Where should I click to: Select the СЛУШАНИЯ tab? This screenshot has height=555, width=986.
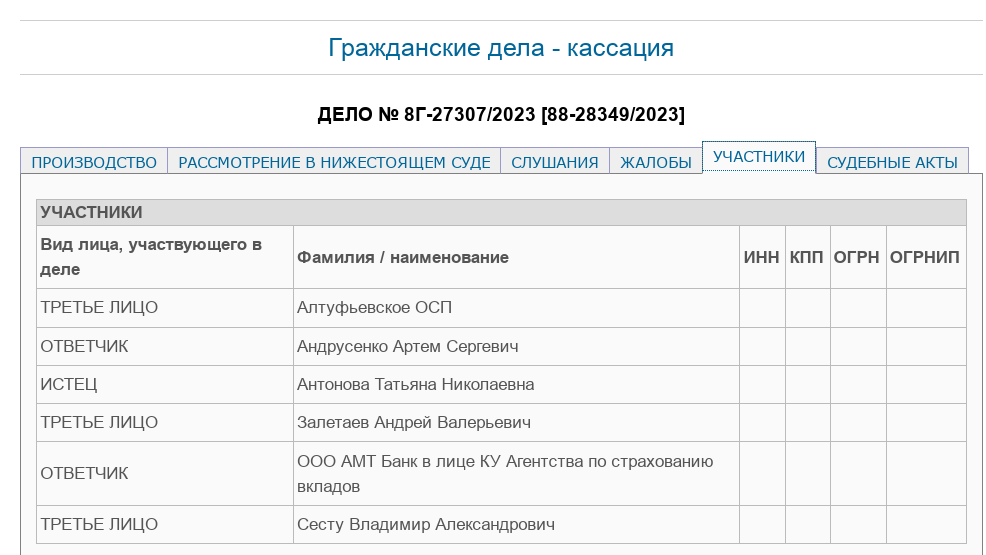(x=555, y=162)
